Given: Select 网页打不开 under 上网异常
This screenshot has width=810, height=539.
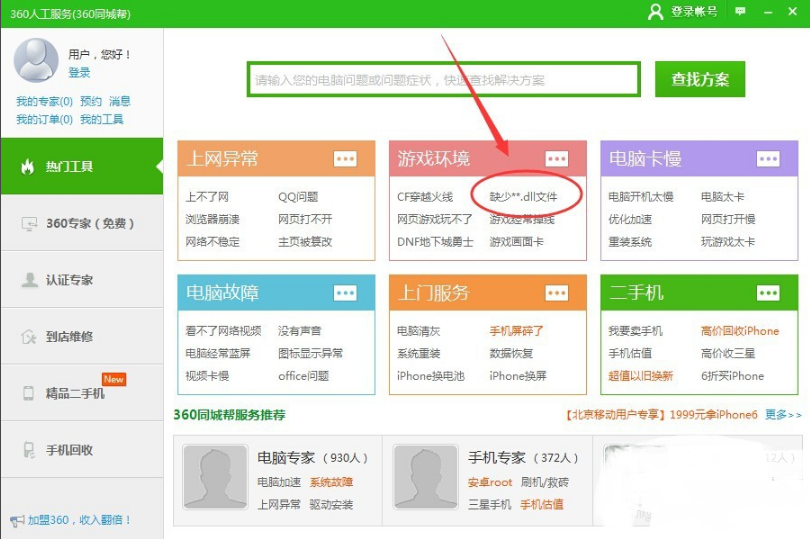Looking at the screenshot, I should coord(305,219).
